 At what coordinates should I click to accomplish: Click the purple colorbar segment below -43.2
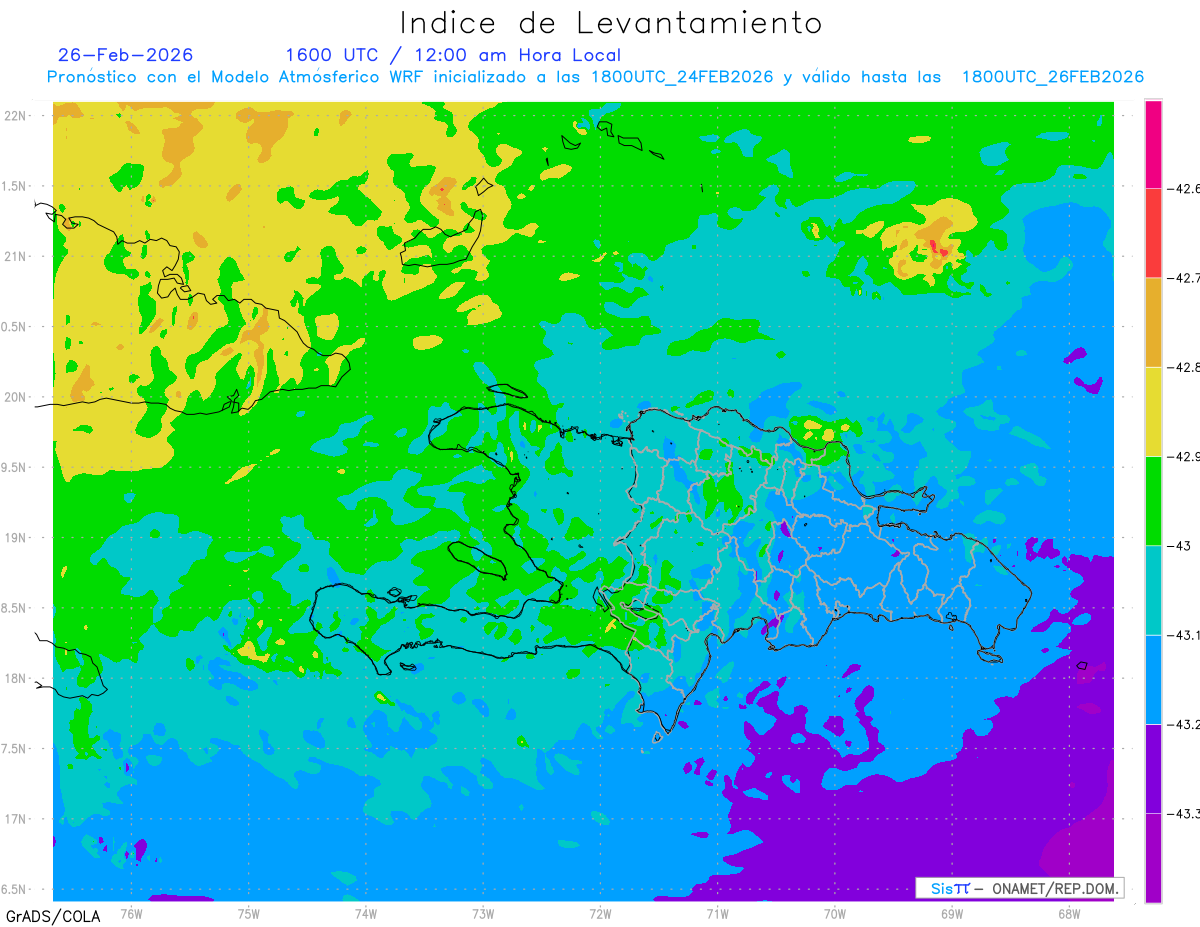tap(1153, 768)
